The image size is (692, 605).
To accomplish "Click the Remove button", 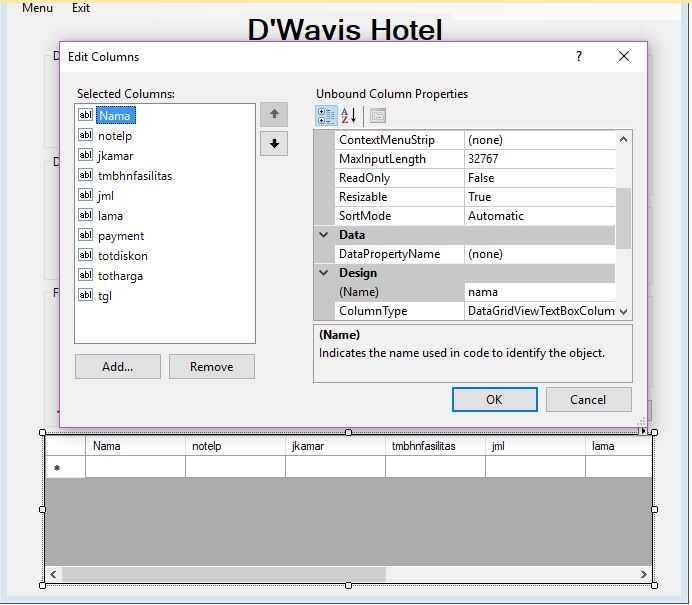I will (x=211, y=366).
